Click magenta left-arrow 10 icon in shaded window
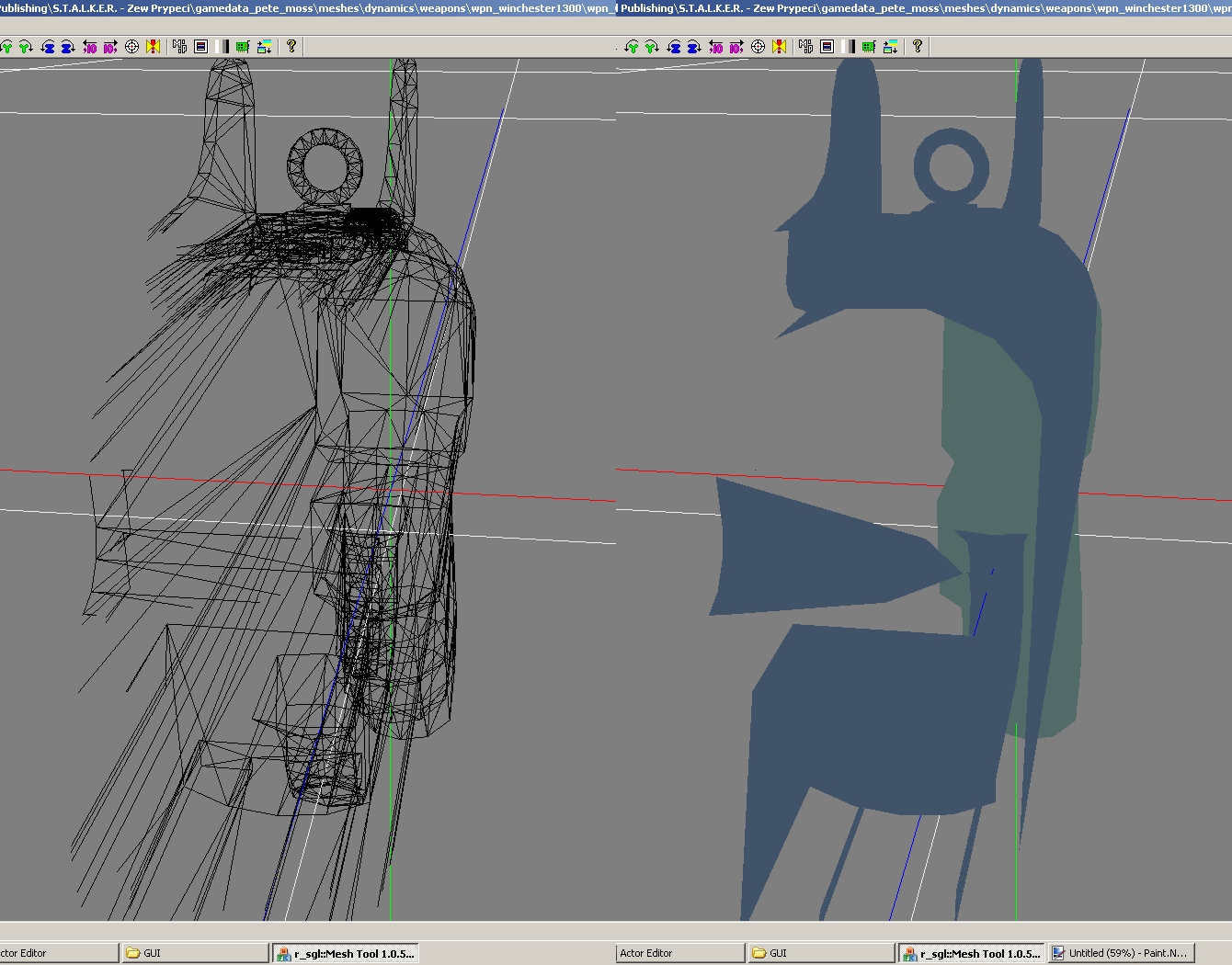The image size is (1232, 965). (x=716, y=47)
